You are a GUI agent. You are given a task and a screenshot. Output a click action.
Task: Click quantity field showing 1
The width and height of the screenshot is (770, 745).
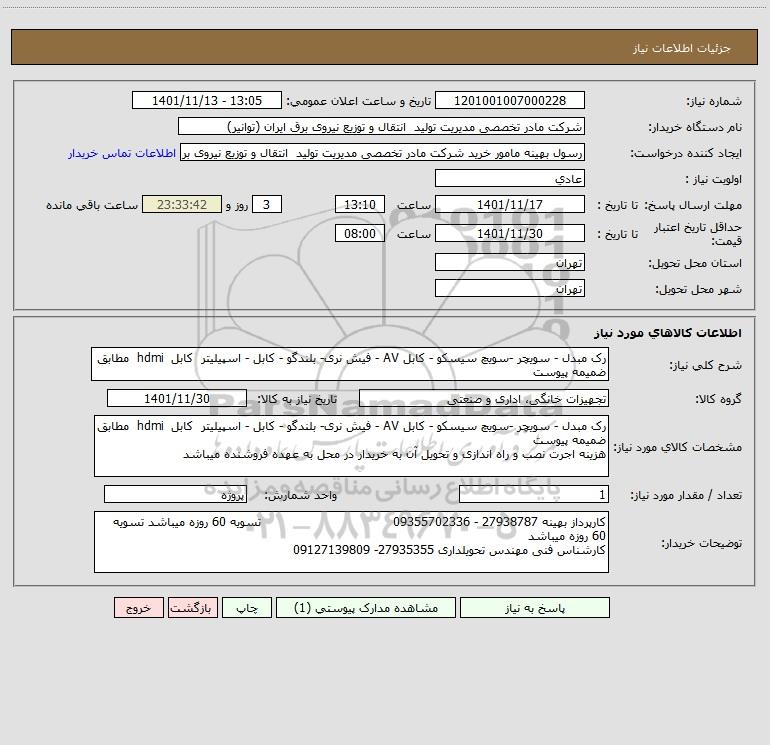[534, 494]
